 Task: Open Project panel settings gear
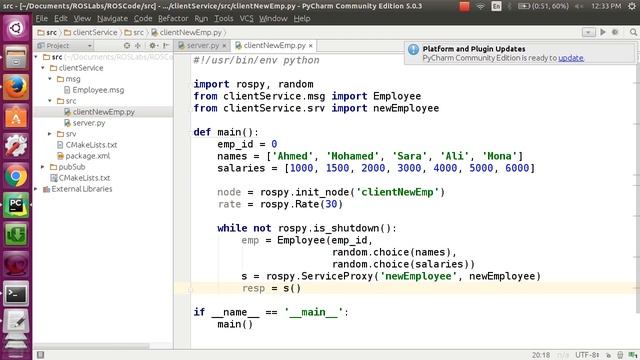click(153, 45)
